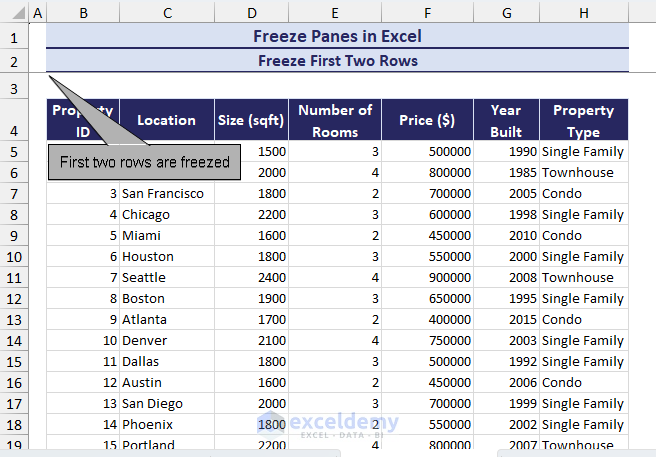Select column A header
The height and width of the screenshot is (457, 656).
38,13
